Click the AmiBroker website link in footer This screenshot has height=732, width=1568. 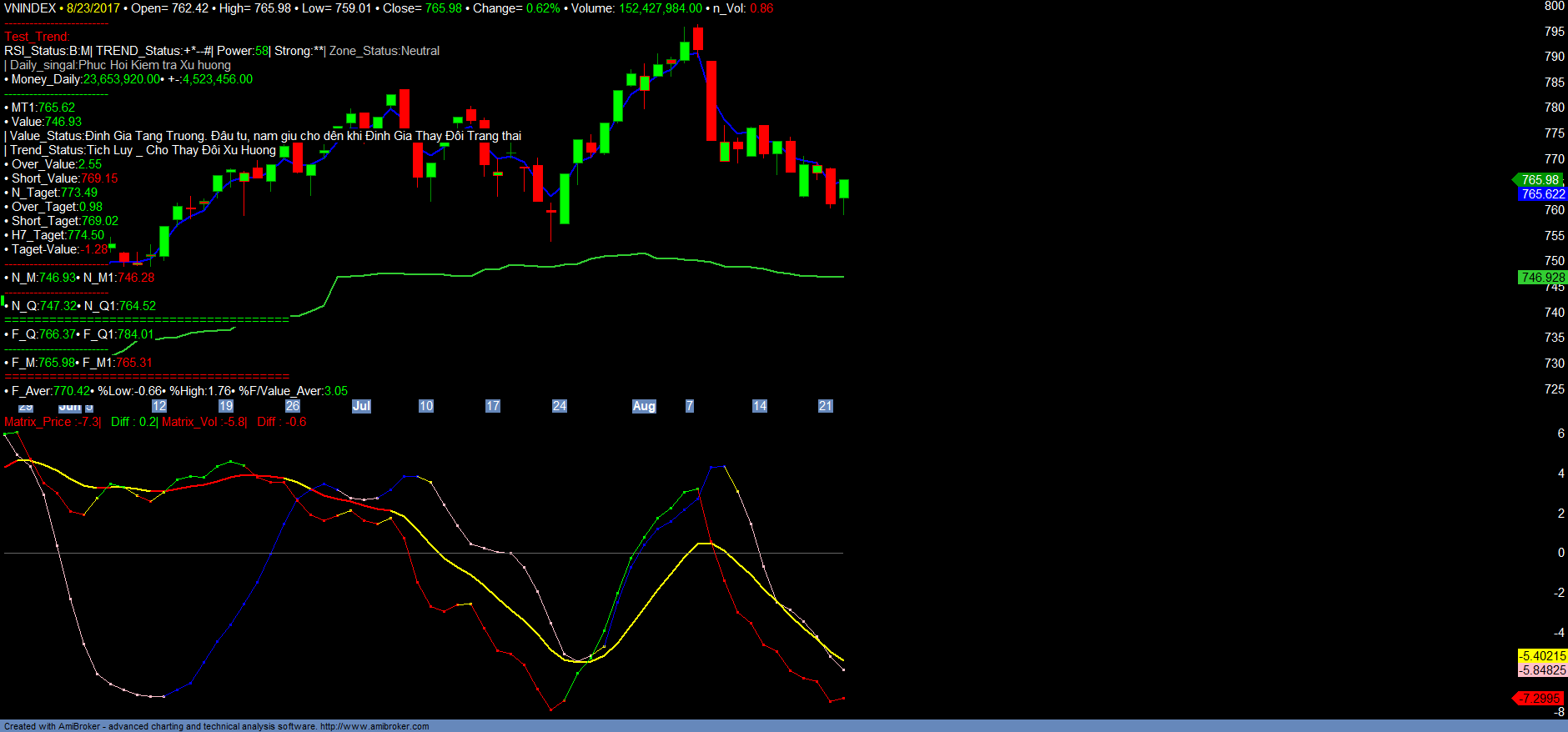pos(374,726)
